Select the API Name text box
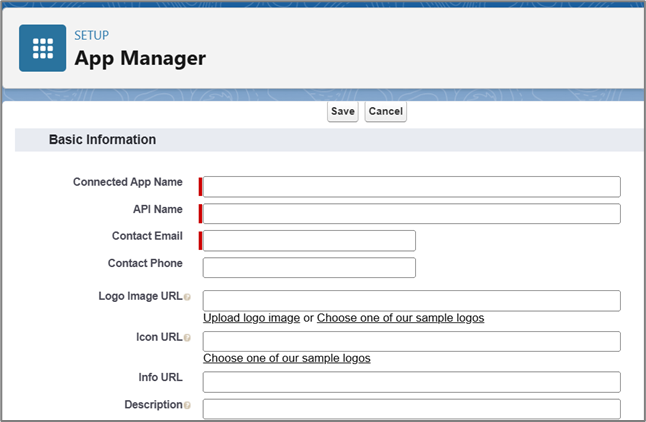 coord(411,214)
